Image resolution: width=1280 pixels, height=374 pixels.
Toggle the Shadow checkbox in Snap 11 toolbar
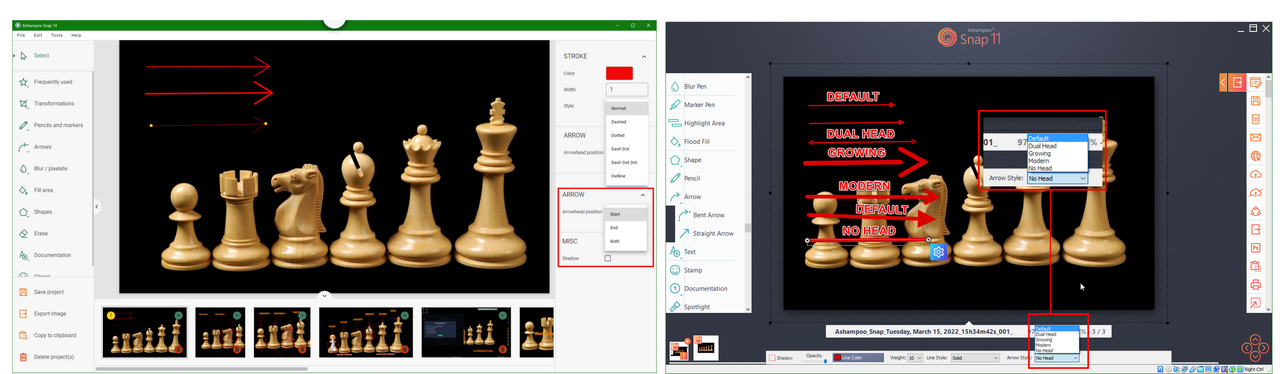click(x=771, y=358)
